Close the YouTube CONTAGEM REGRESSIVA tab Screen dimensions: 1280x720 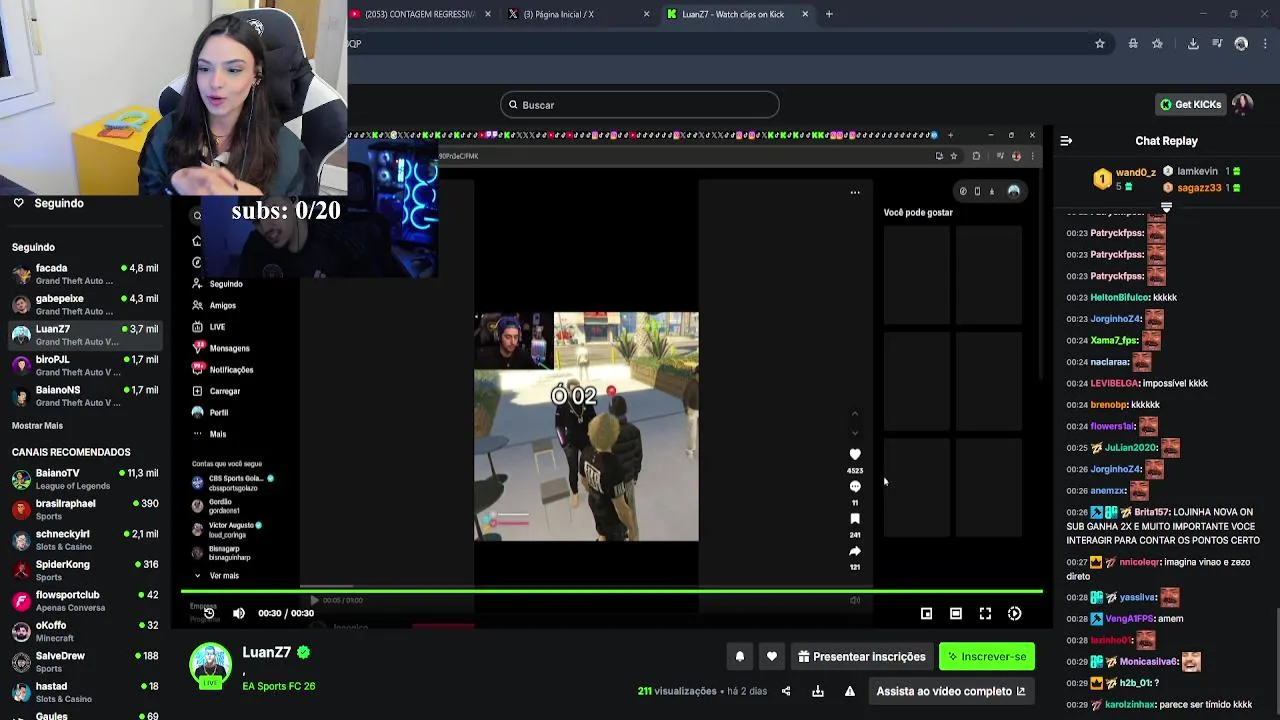(x=488, y=14)
